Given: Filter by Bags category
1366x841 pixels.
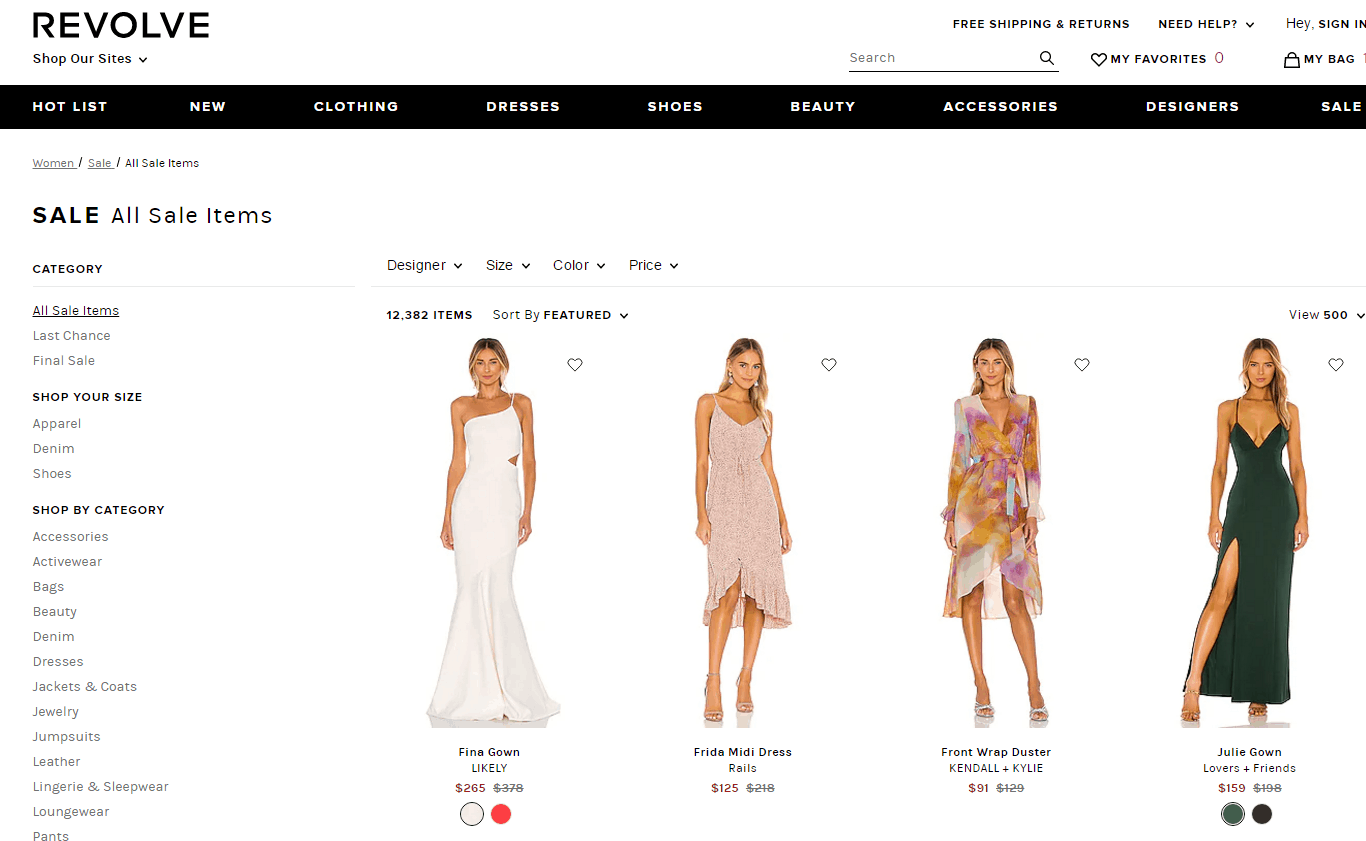Looking at the screenshot, I should click(x=48, y=587).
